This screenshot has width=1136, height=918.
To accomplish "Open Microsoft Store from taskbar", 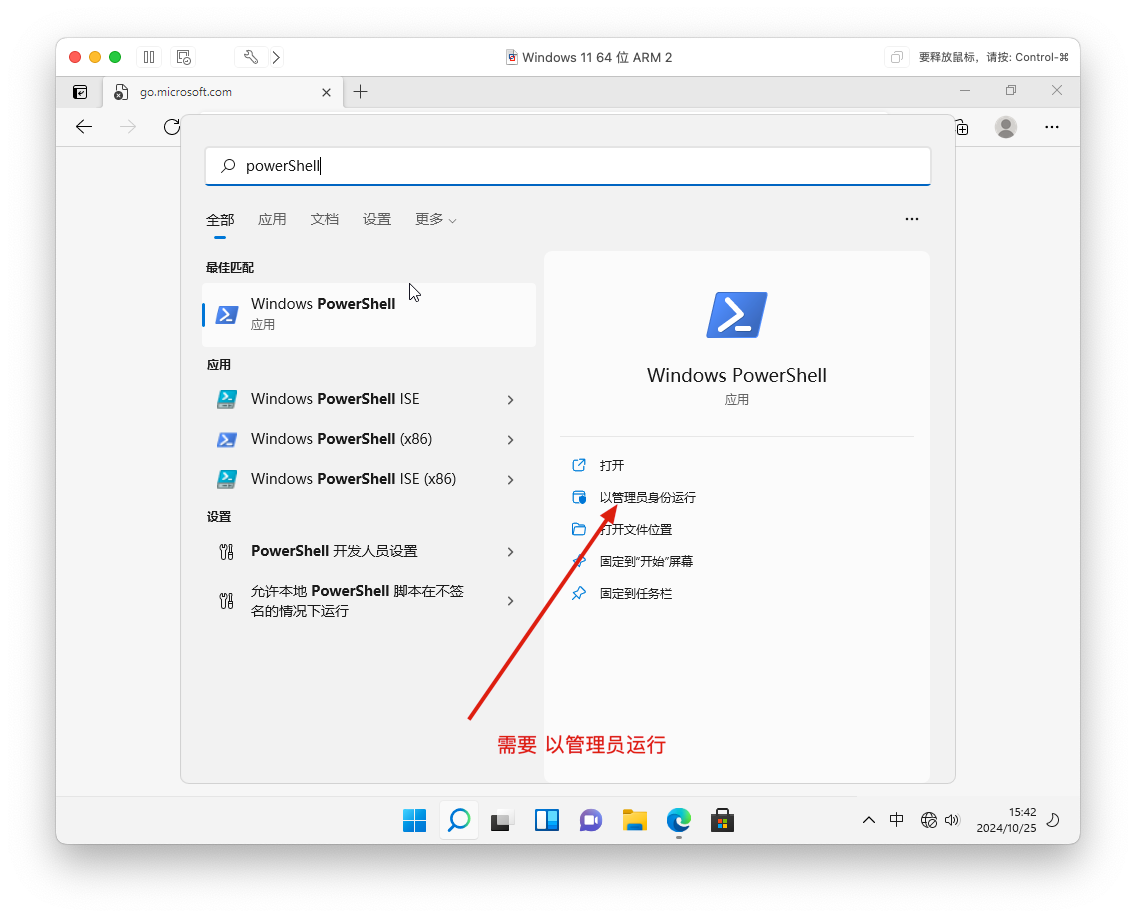I will click(722, 821).
